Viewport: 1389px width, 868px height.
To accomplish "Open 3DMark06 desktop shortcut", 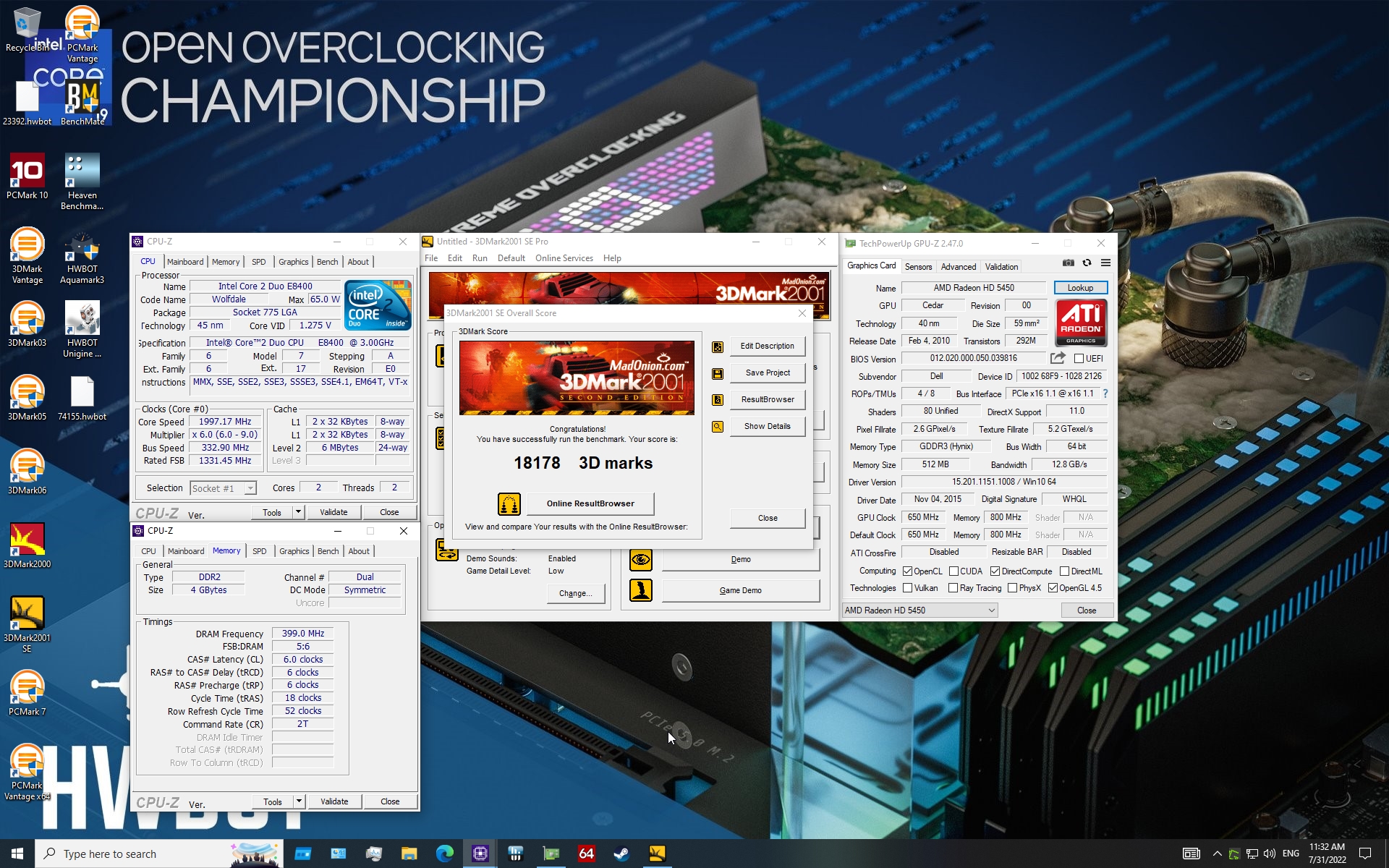I will tap(27, 472).
